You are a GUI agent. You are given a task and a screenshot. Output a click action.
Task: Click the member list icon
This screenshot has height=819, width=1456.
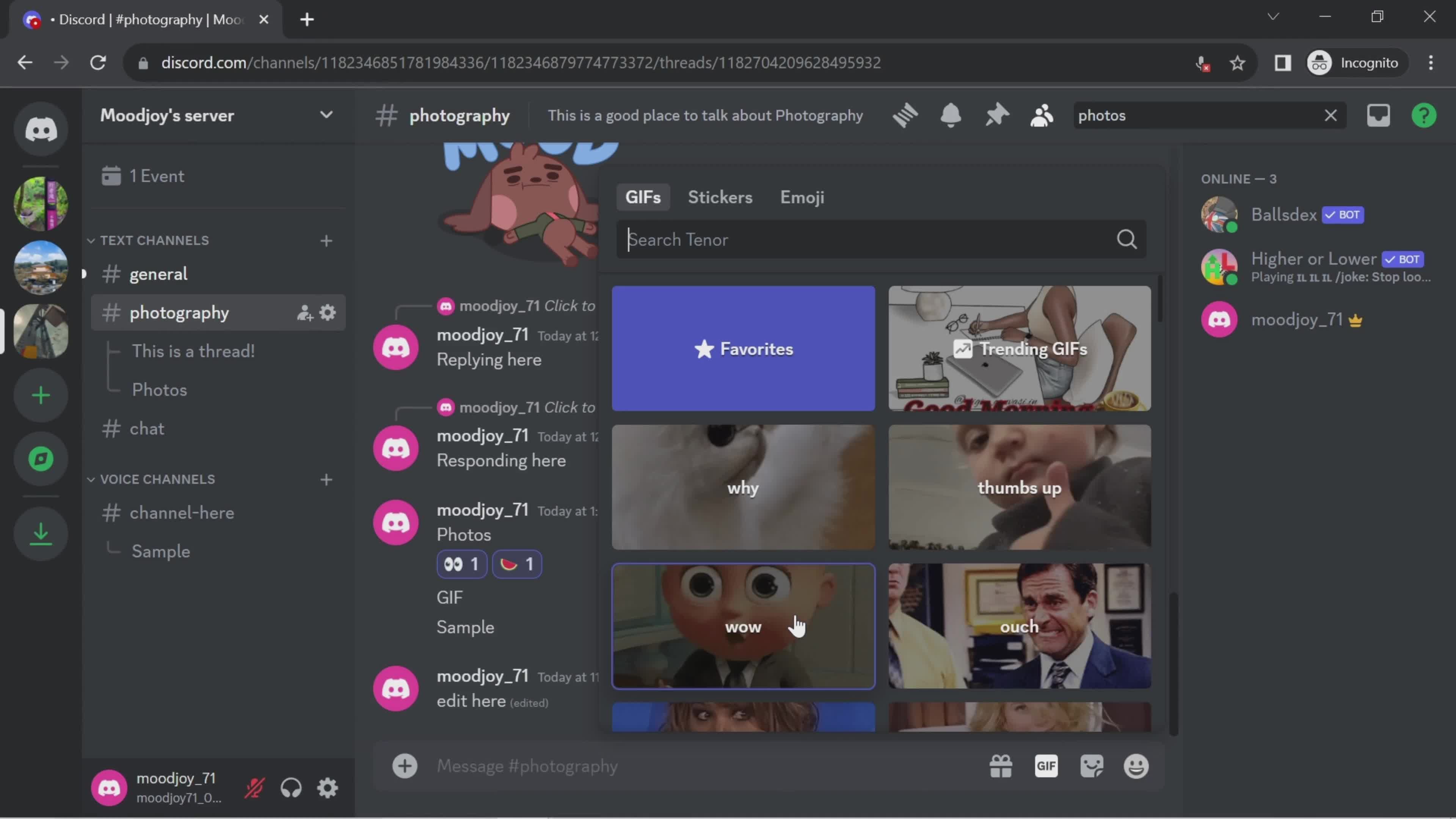pyautogui.click(x=1043, y=115)
